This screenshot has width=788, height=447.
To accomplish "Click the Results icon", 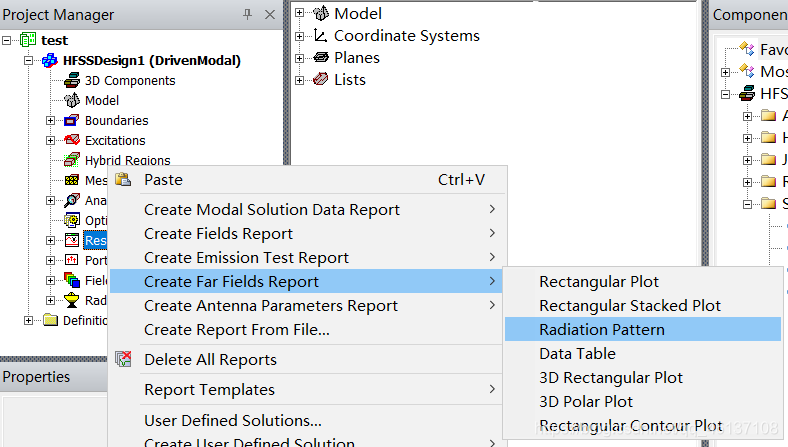I will (72, 240).
